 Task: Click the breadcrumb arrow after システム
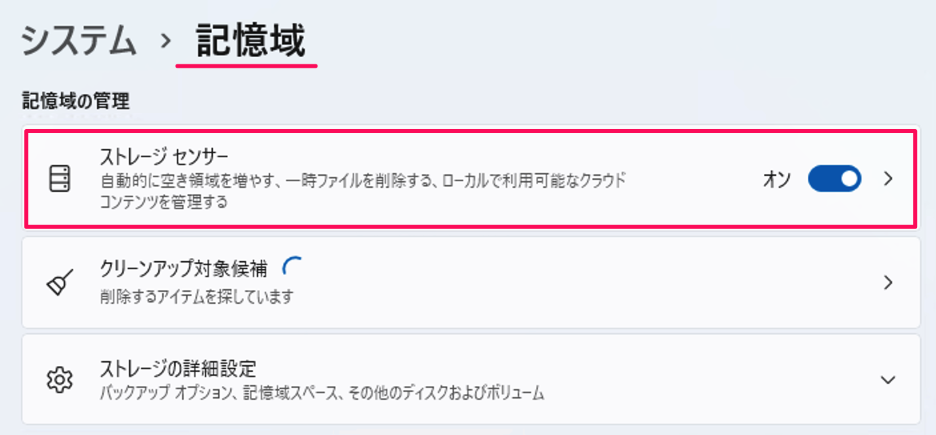click(165, 42)
